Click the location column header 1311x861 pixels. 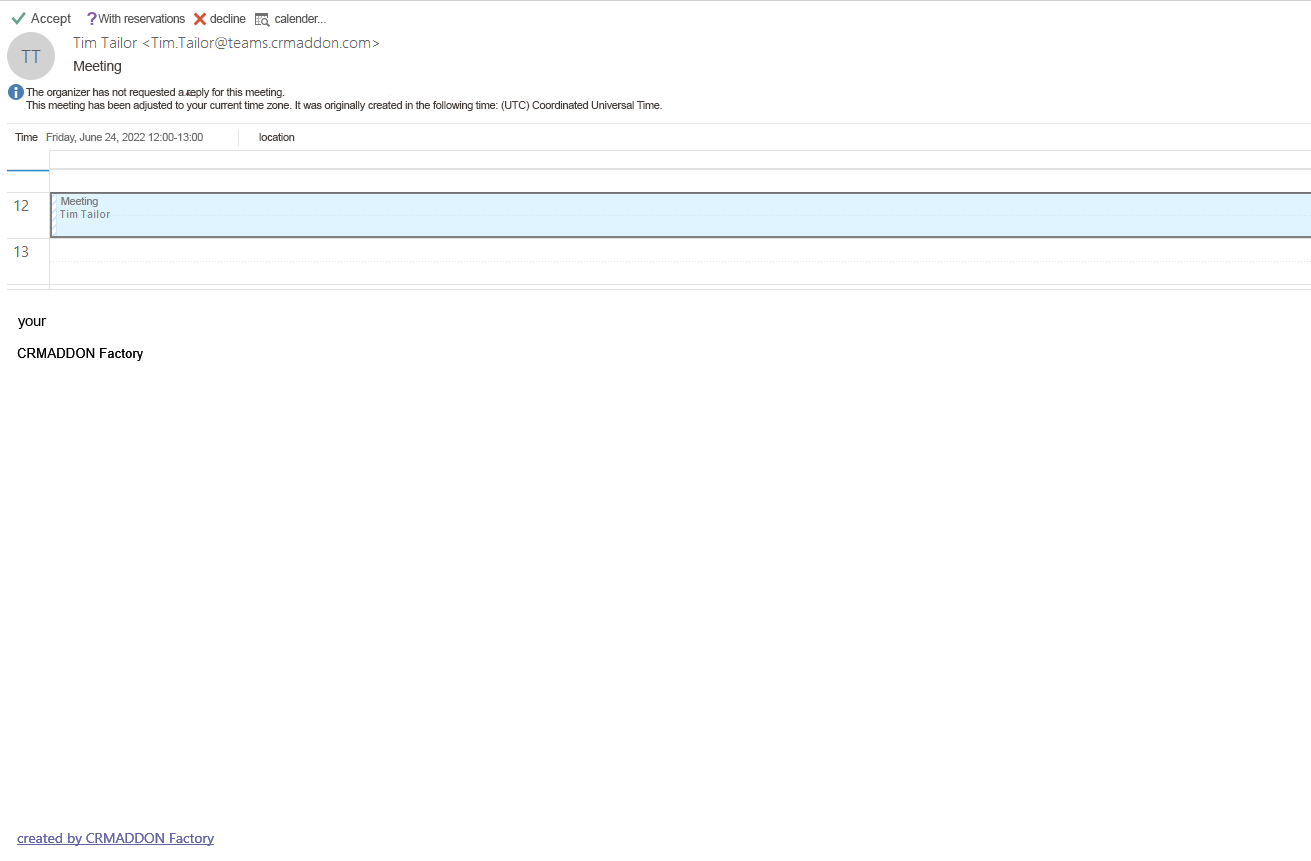pos(276,137)
